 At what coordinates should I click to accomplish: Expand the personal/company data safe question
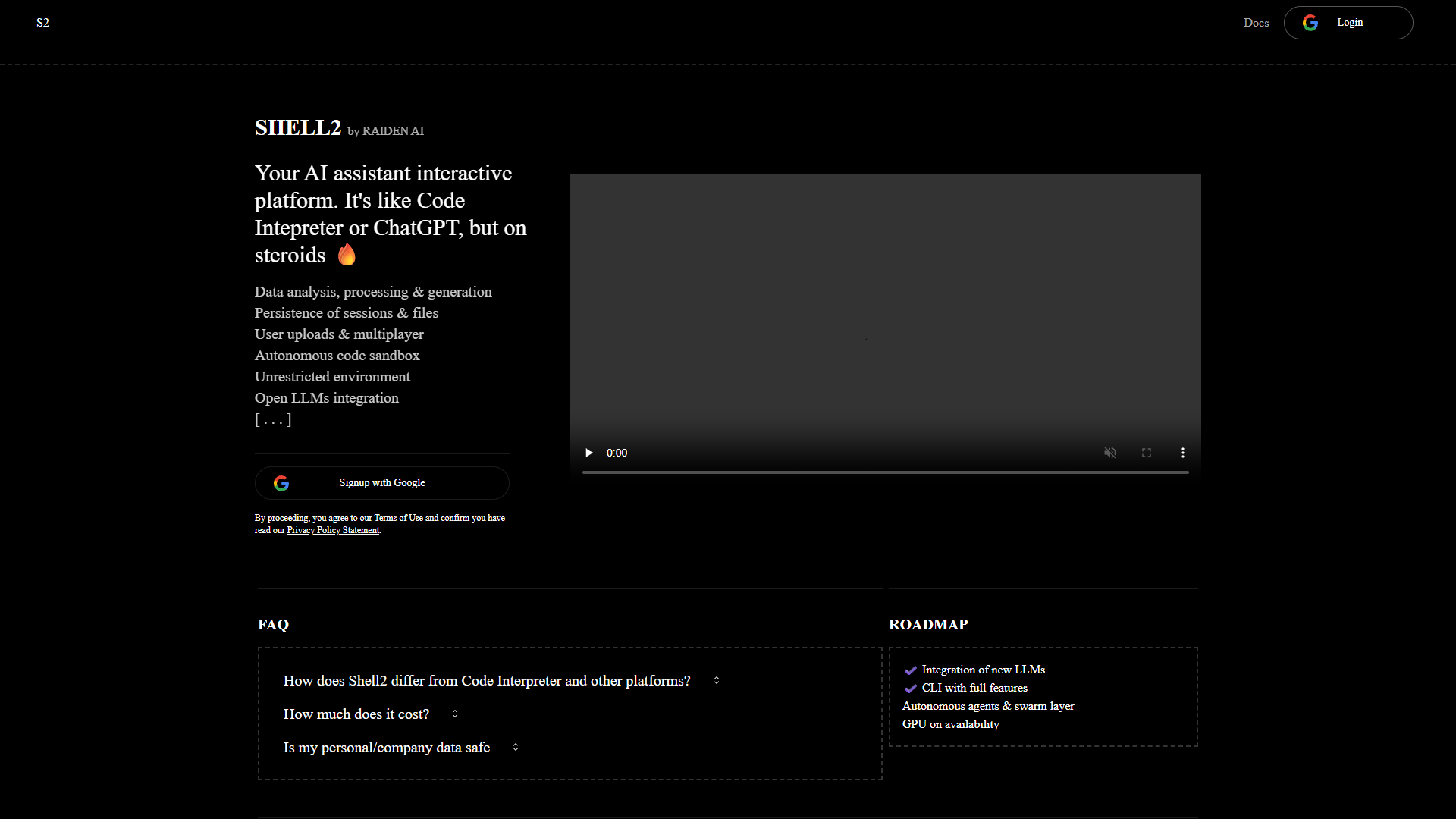coord(401,748)
